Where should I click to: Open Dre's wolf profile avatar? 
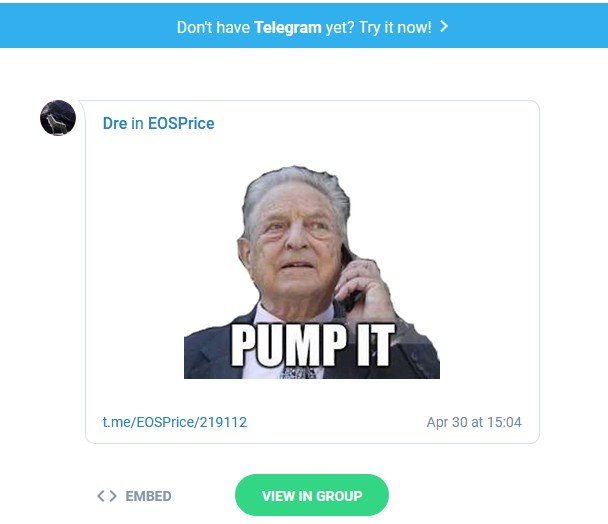coord(58,118)
